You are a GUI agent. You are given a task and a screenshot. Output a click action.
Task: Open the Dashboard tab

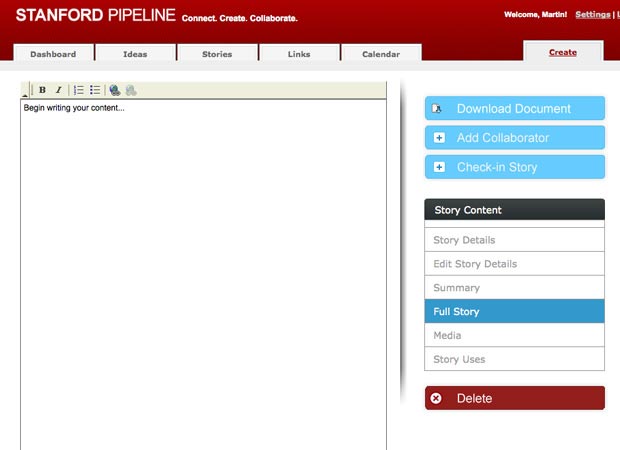(53, 54)
